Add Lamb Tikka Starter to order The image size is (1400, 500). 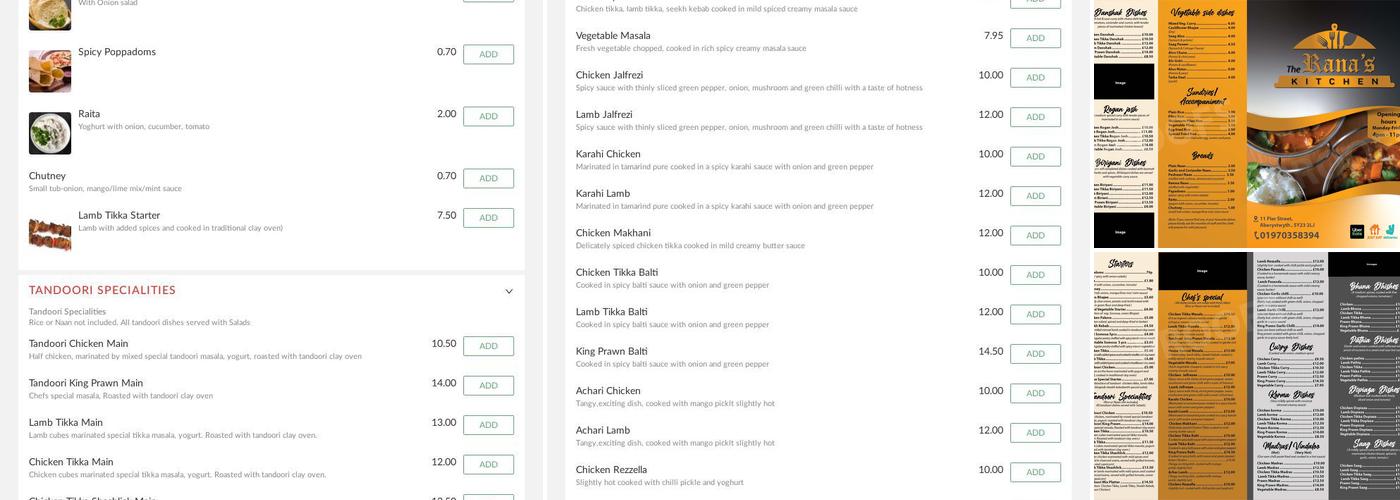(488, 218)
